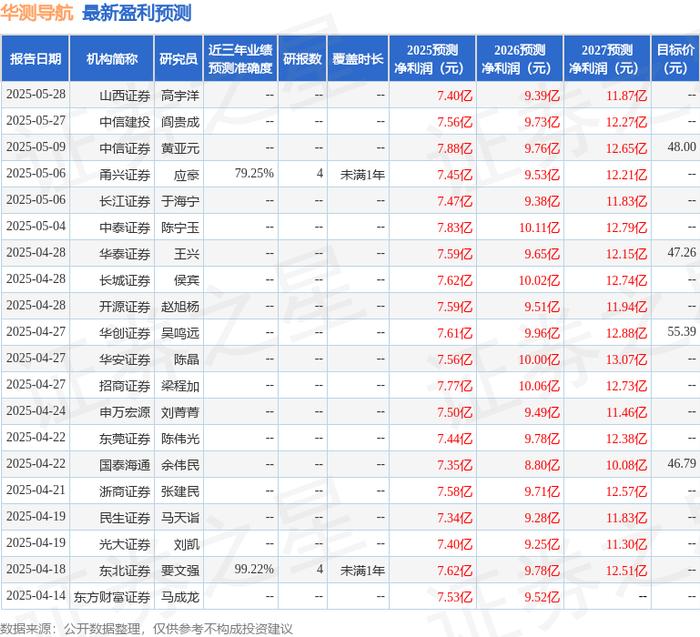Click the 最新盈利预测 heading

click(x=137, y=12)
